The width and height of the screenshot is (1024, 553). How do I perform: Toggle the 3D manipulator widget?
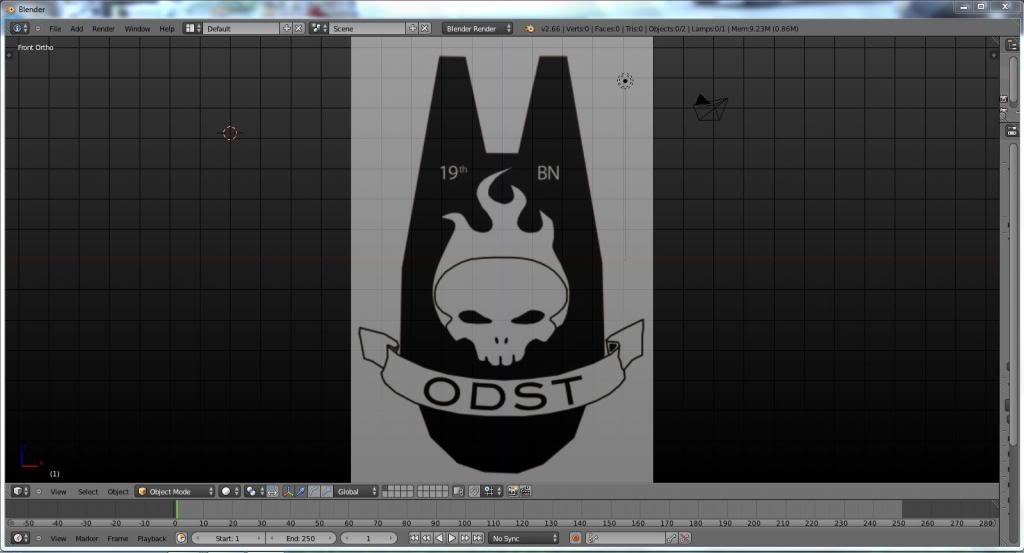(287, 491)
